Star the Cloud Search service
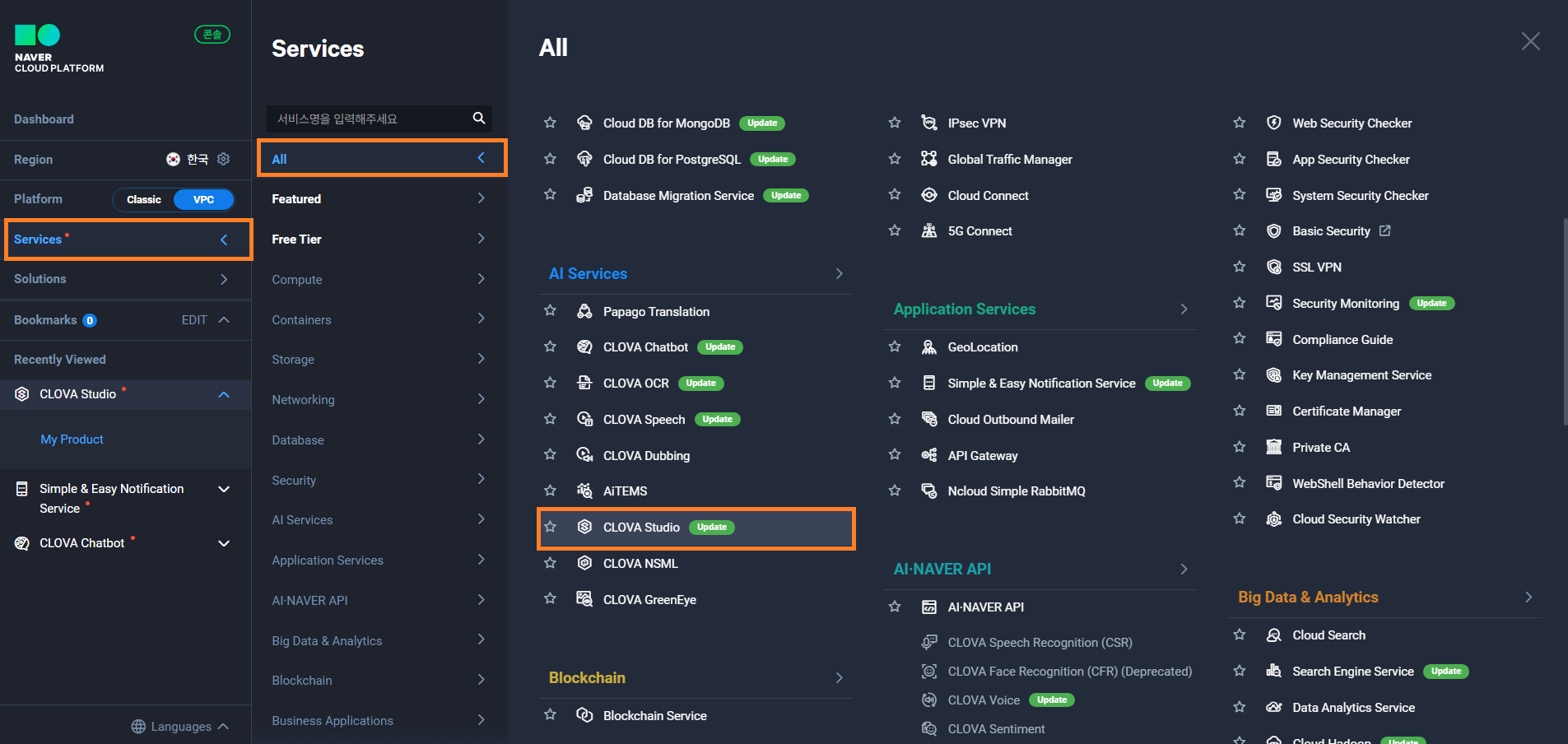1568x744 pixels. pos(1240,635)
